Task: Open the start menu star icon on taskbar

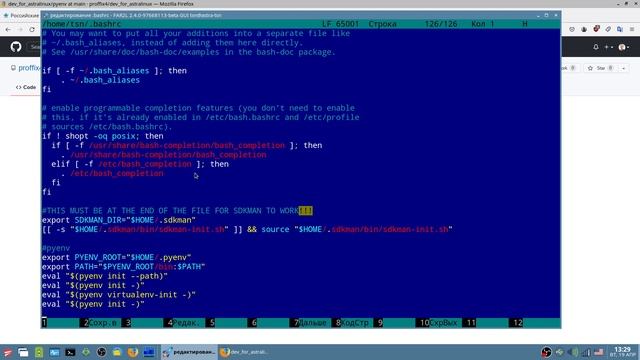Action: (7, 352)
